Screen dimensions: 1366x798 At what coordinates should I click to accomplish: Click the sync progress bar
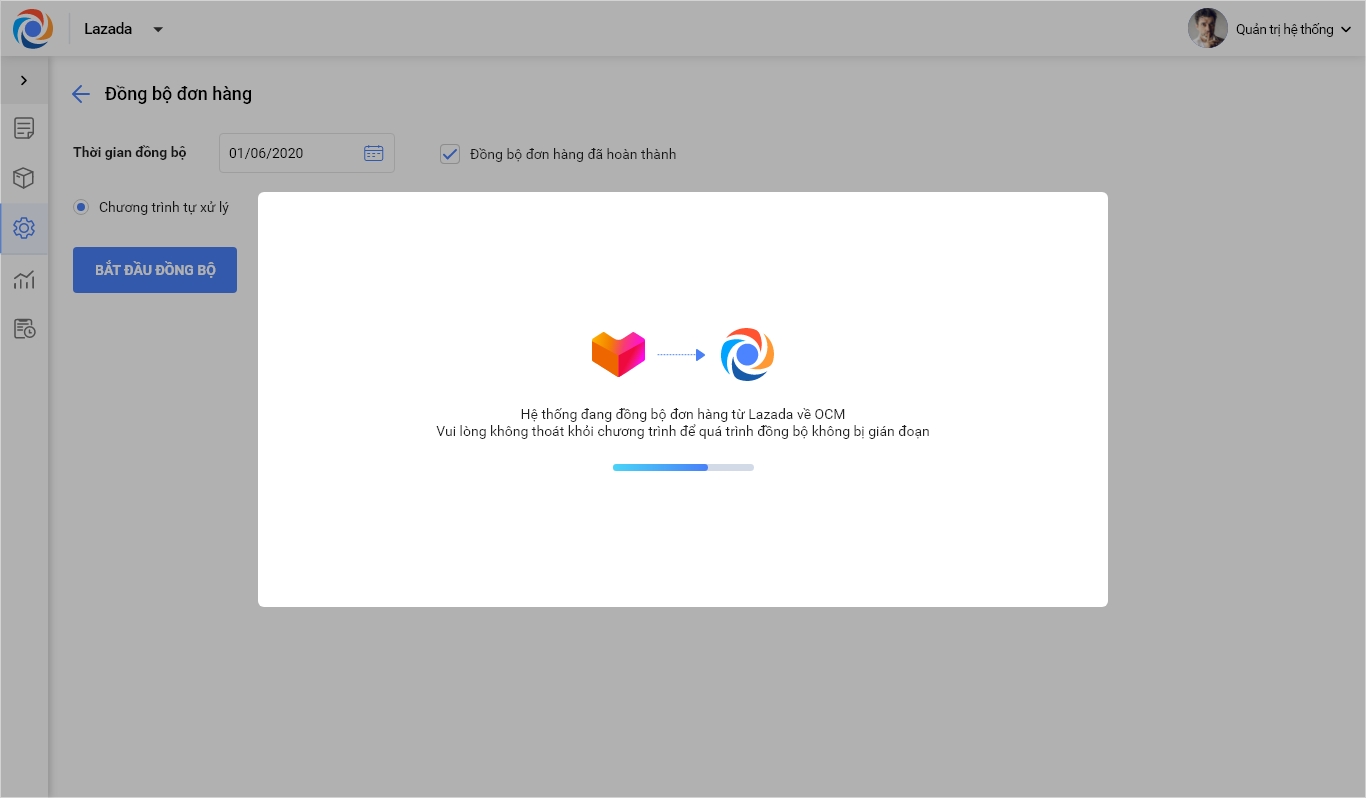point(683,467)
